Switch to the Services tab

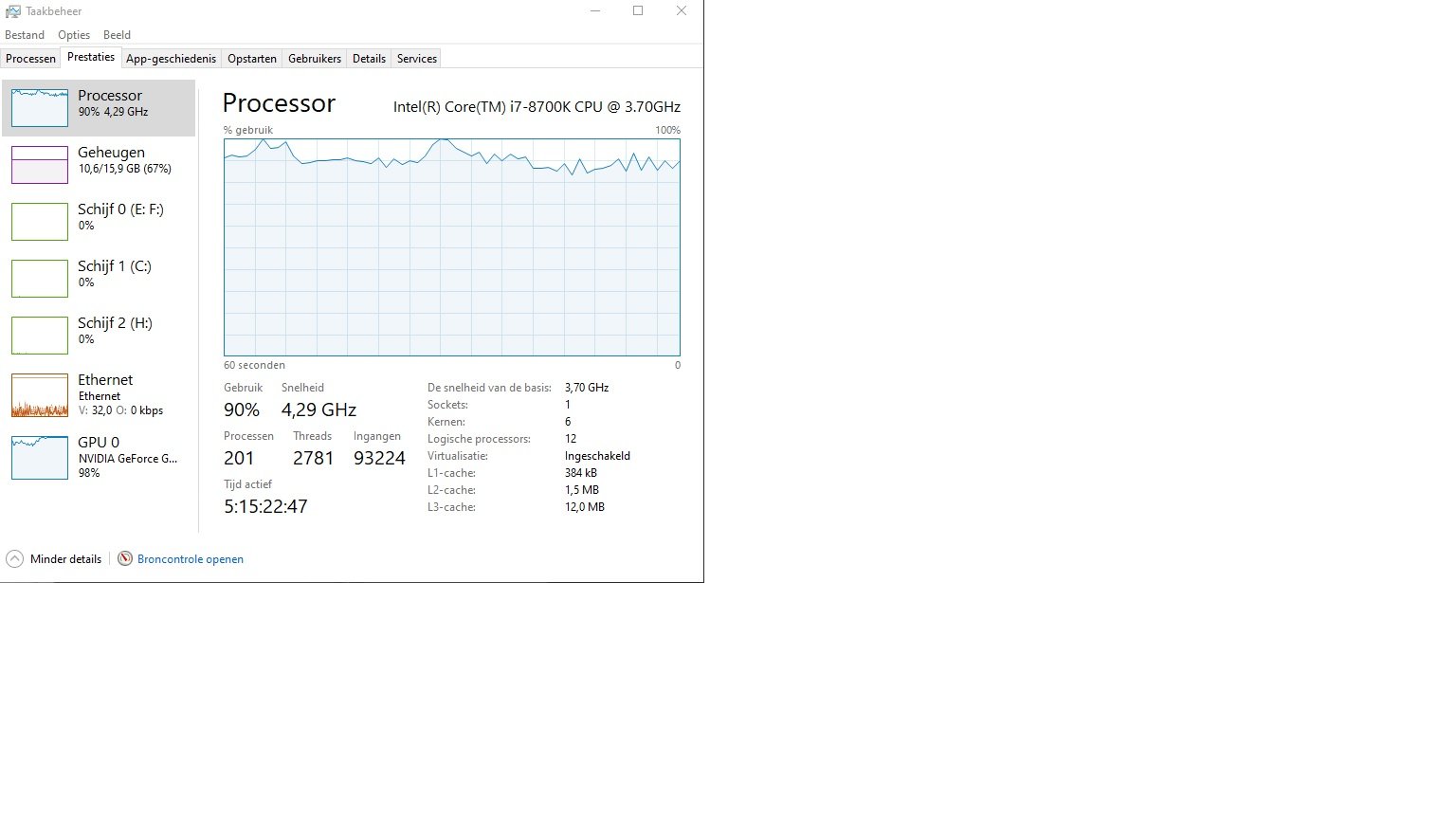tap(417, 59)
